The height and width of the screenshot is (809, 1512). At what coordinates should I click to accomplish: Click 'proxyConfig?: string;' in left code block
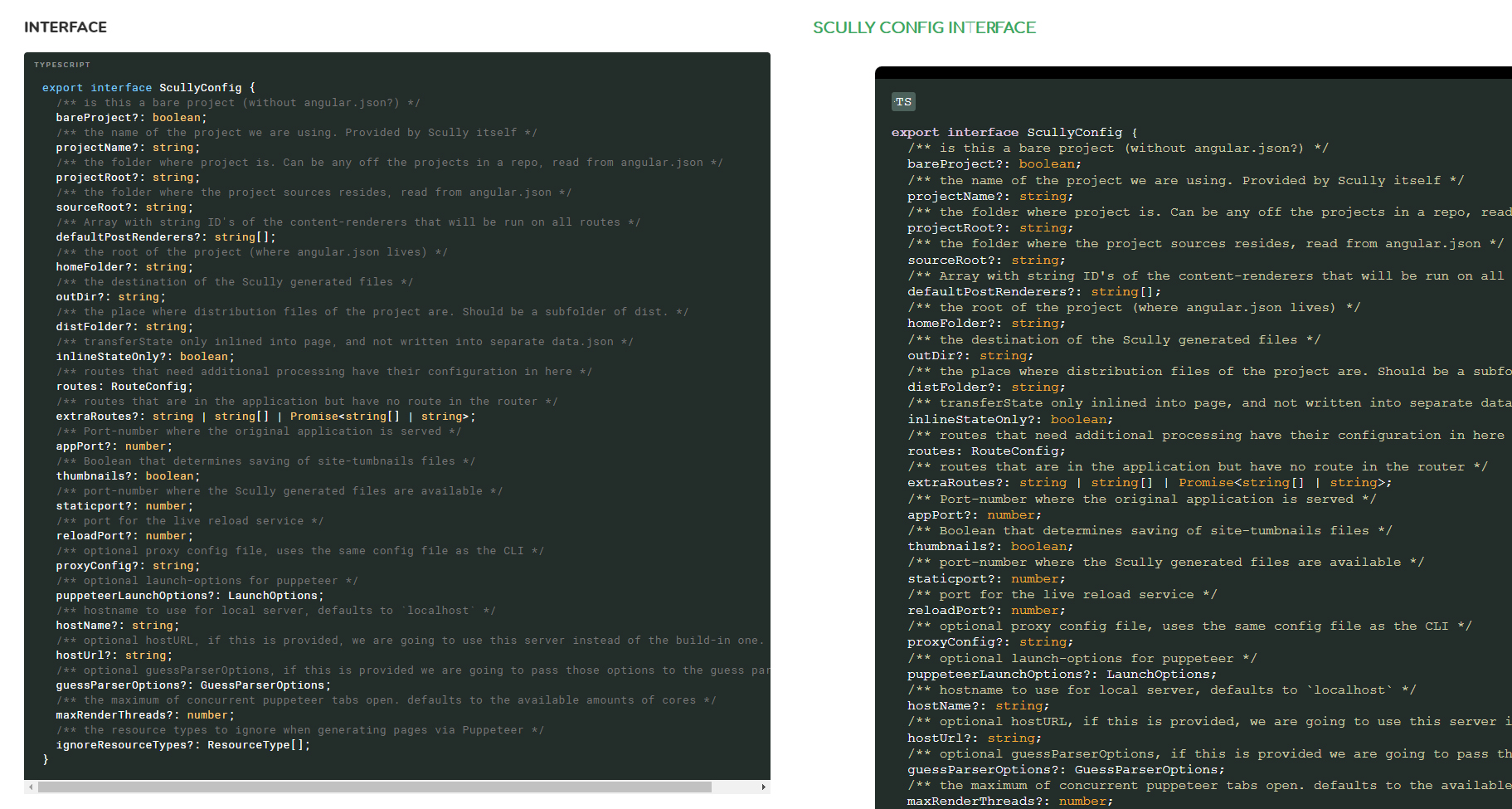[128, 566]
